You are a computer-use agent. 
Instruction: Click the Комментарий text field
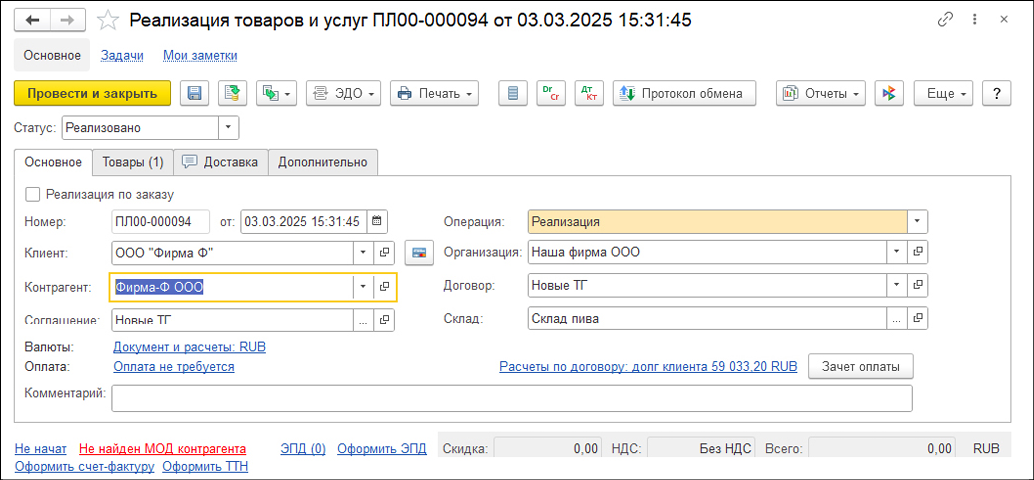pyautogui.click(x=511, y=398)
